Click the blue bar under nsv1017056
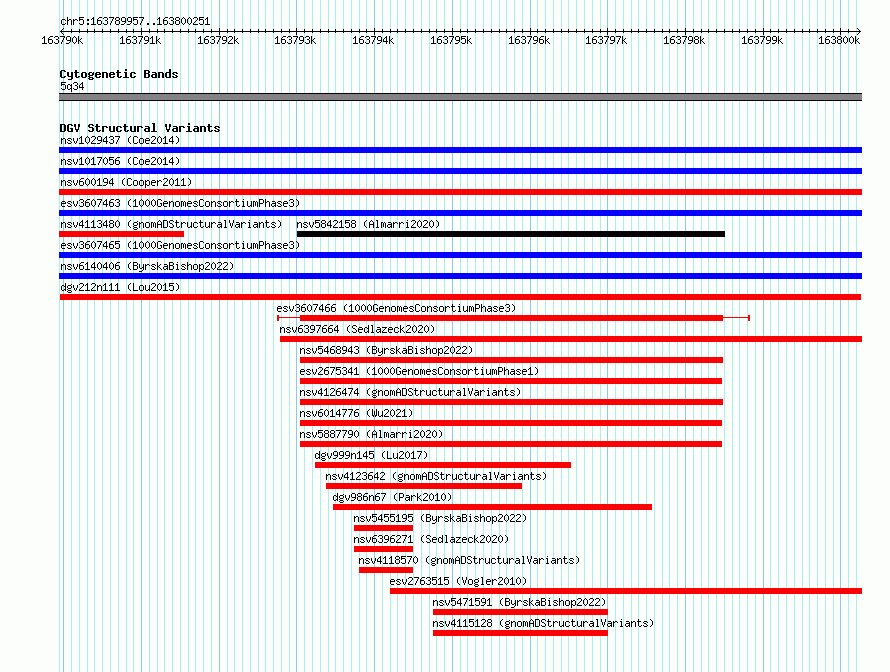 [460, 171]
